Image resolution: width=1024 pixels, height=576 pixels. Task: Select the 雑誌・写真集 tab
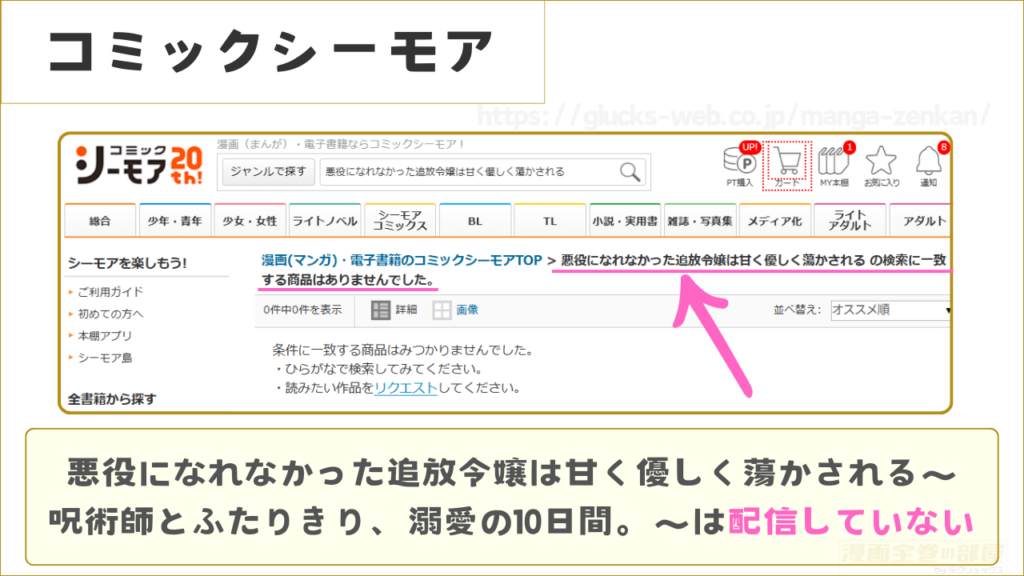699,221
